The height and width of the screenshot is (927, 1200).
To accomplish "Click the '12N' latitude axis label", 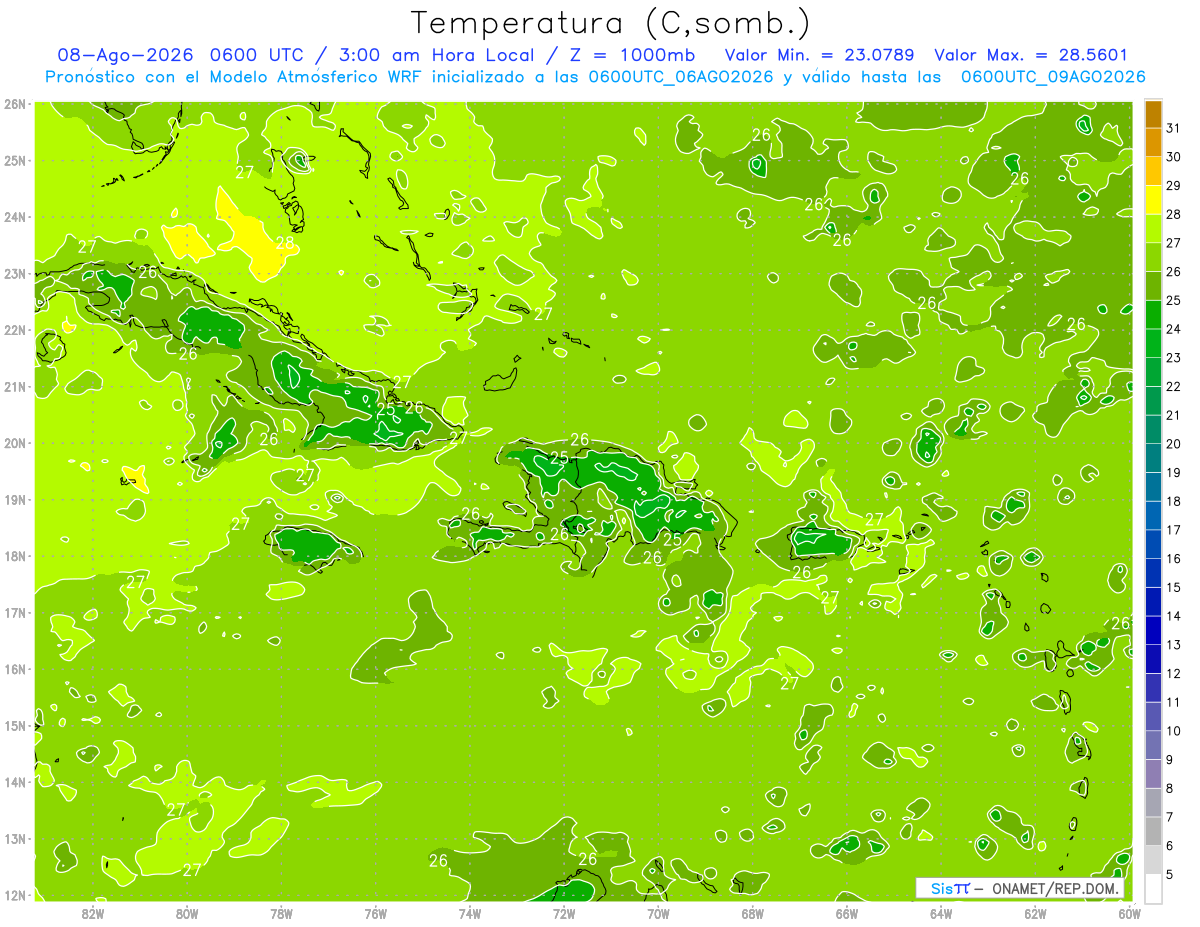I will [x=15, y=895].
